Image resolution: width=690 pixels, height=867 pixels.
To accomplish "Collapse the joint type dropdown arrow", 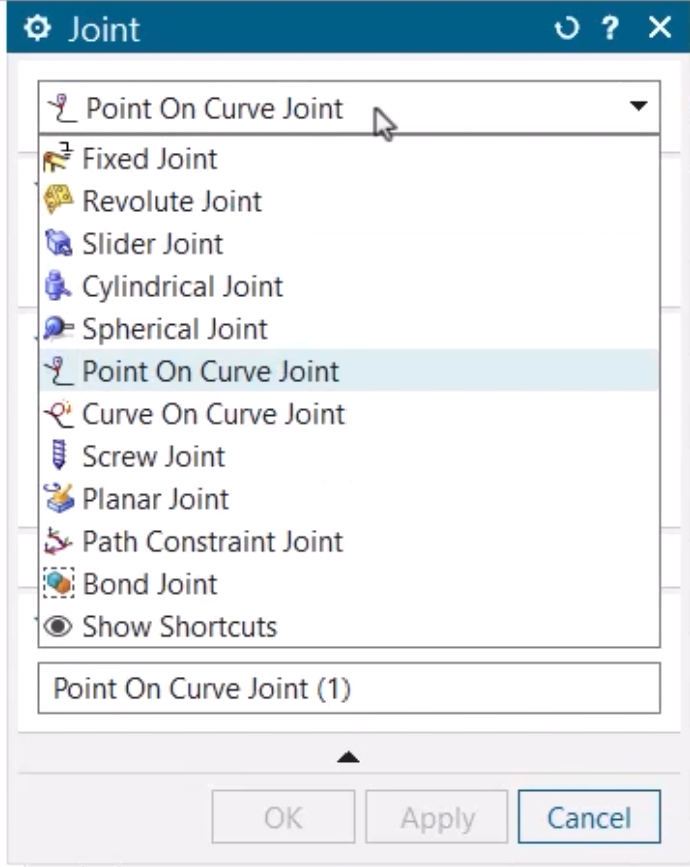I will point(637,107).
